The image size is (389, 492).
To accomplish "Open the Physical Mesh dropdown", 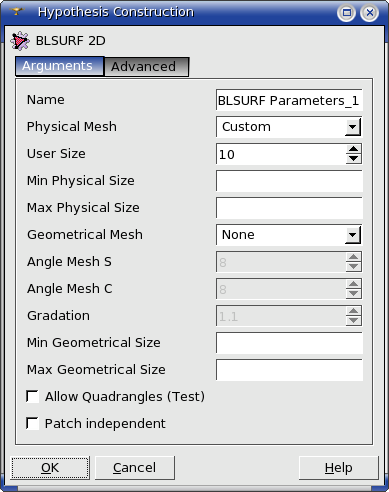I will tap(289, 127).
